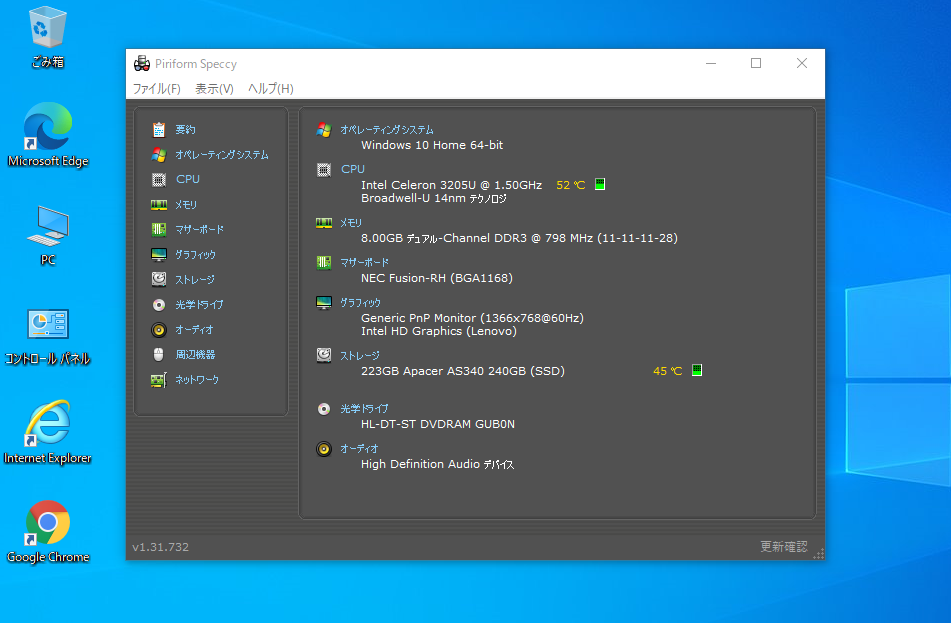951x623 pixels.
Task: Select the Google Chrome desktop shortcut
Action: coord(48,532)
